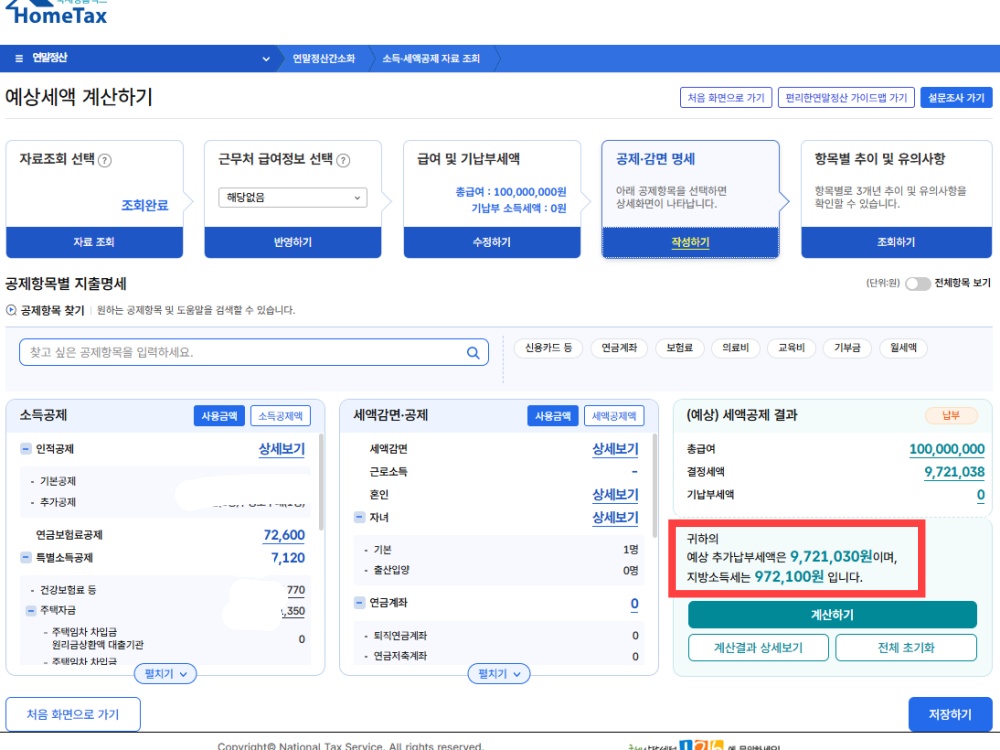Click the 반영하기 button

293,242
